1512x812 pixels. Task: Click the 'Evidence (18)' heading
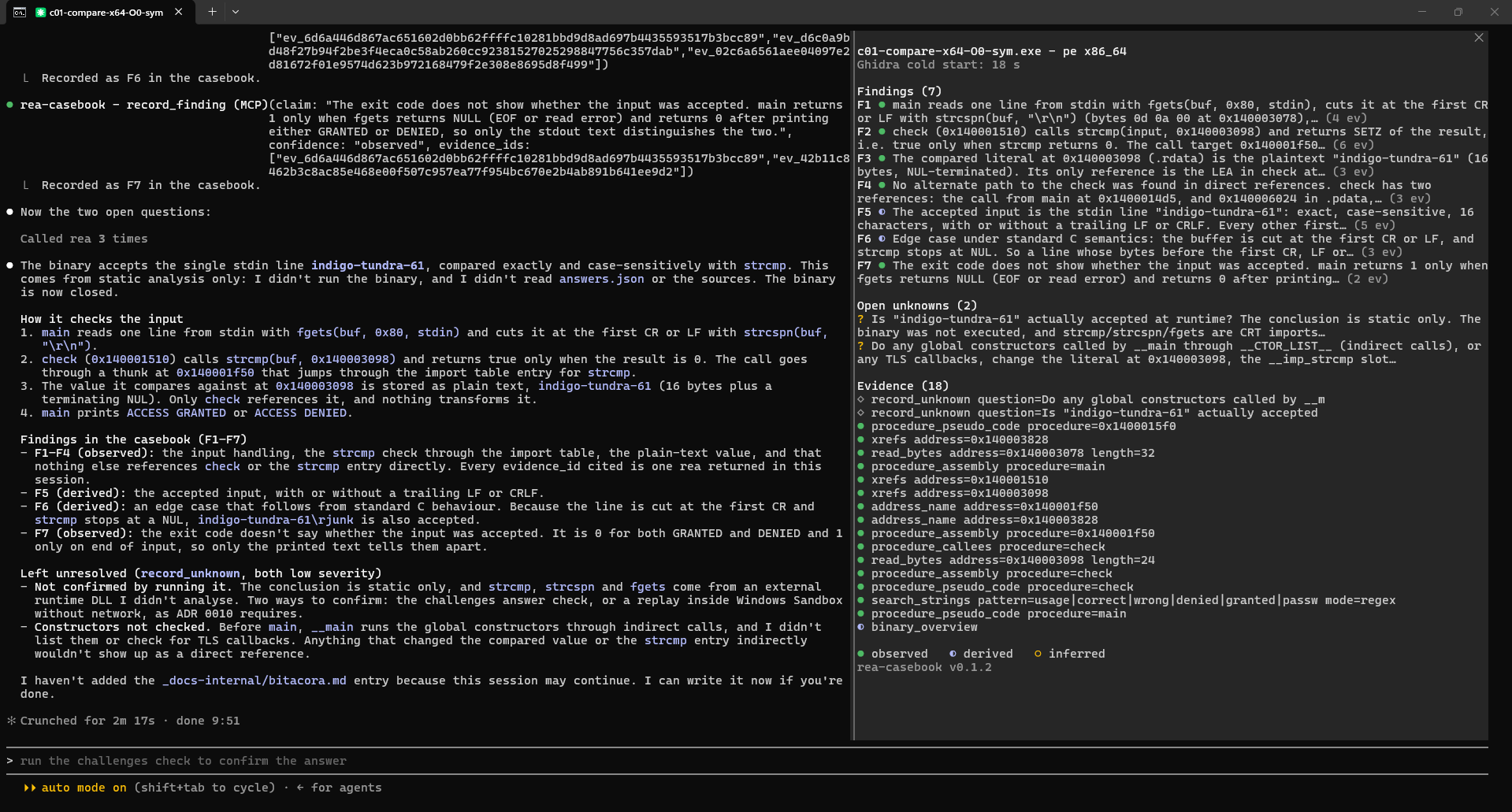tap(903, 386)
